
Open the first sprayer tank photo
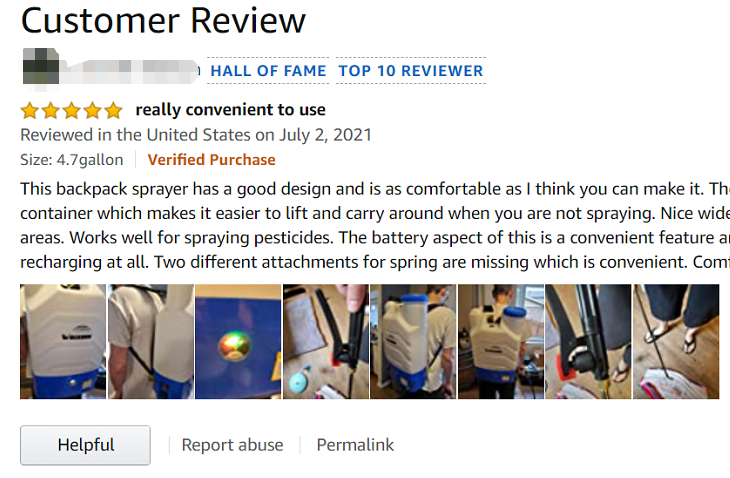pos(63,341)
